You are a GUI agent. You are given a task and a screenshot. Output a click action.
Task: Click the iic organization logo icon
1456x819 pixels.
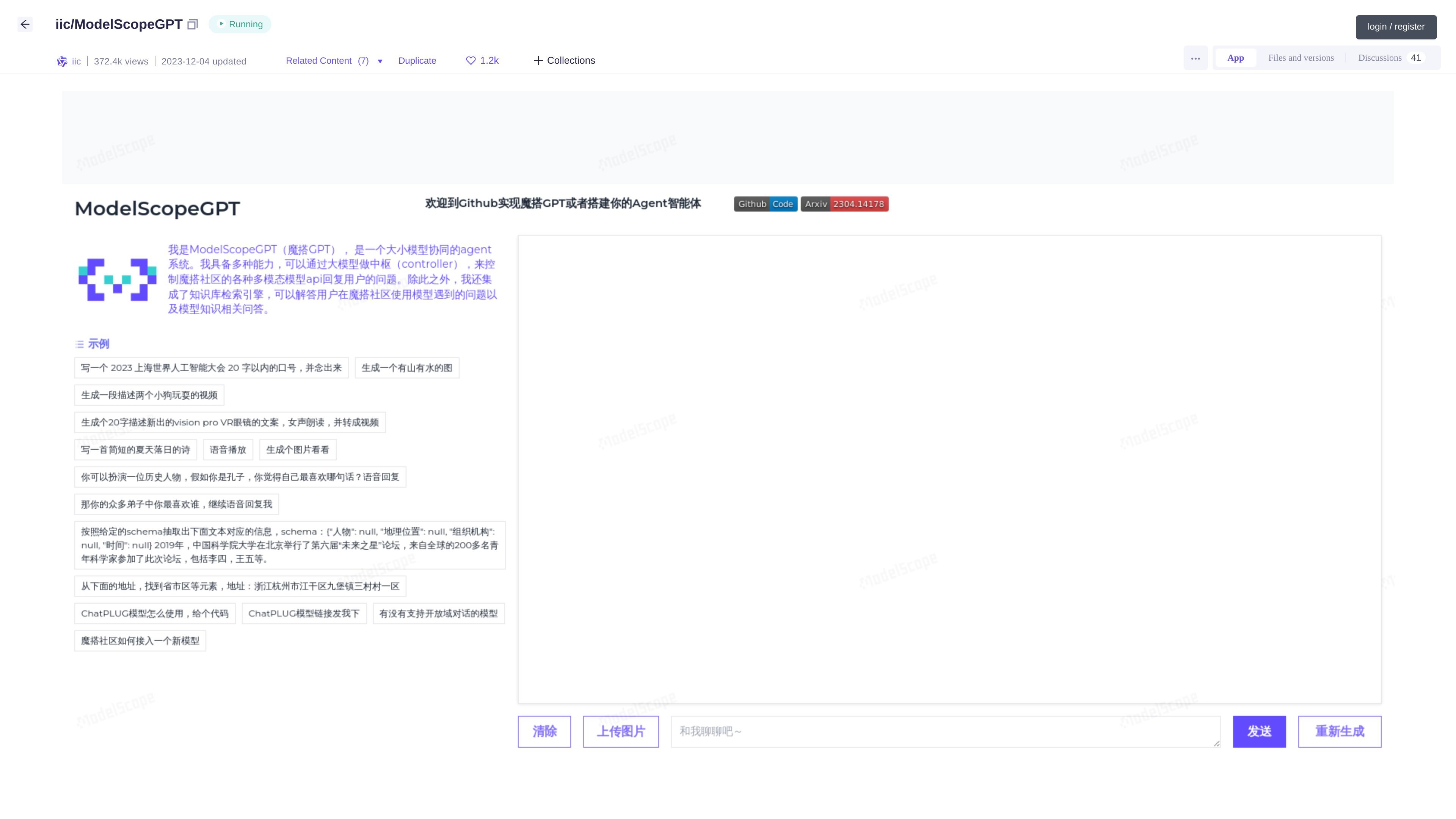(x=62, y=61)
